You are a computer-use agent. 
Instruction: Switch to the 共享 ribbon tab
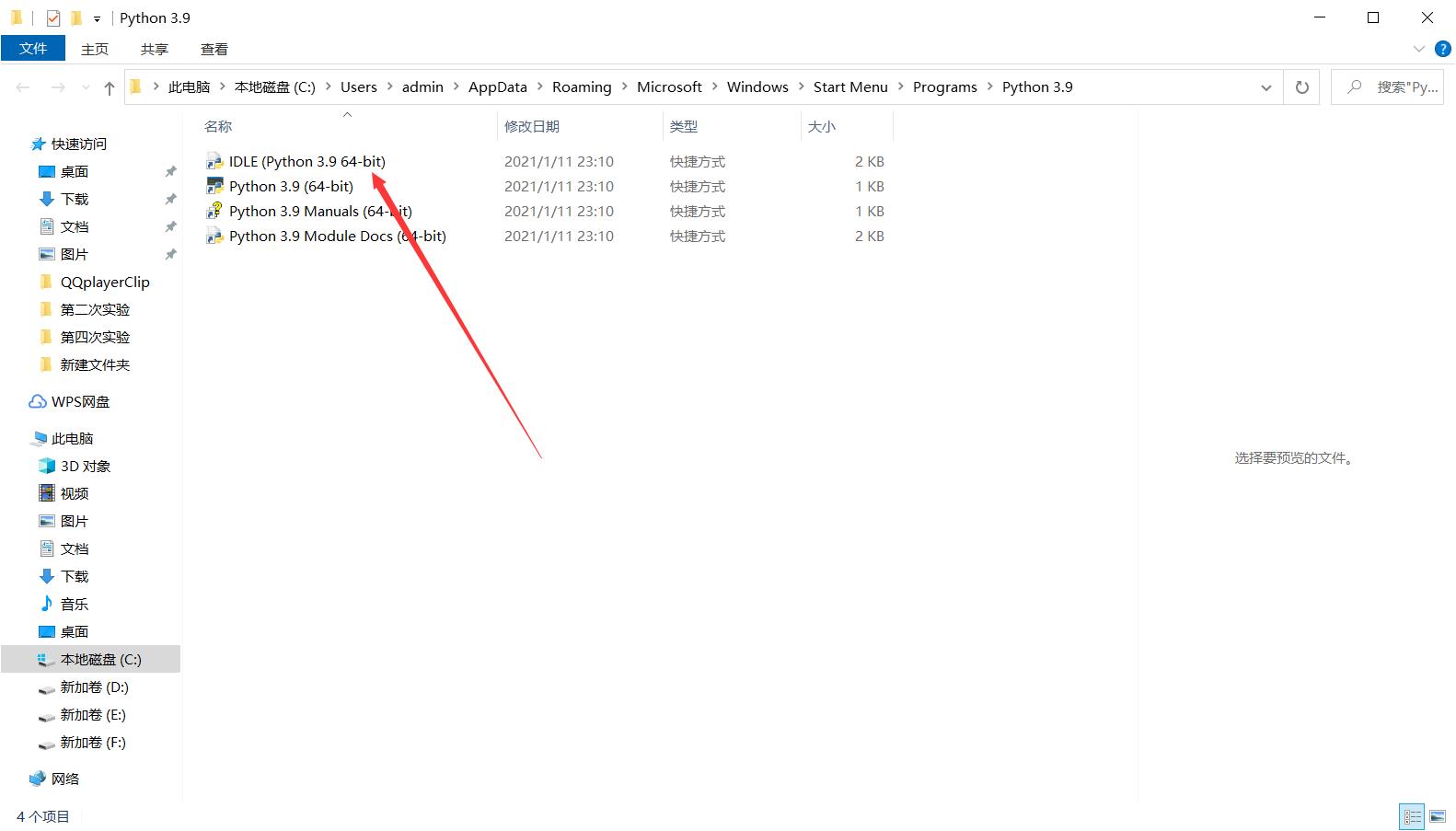pyautogui.click(x=155, y=49)
